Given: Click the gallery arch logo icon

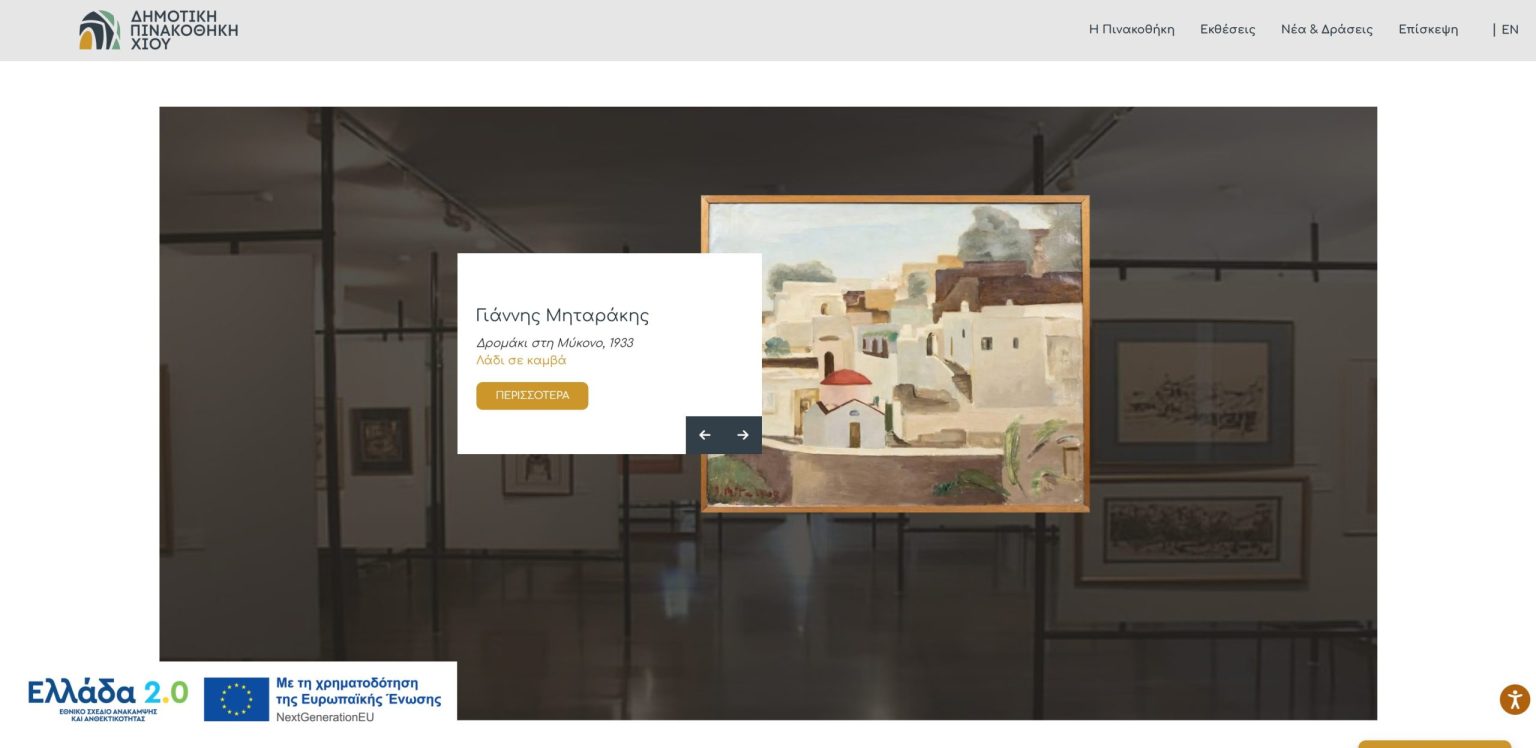Looking at the screenshot, I should click(x=99, y=30).
